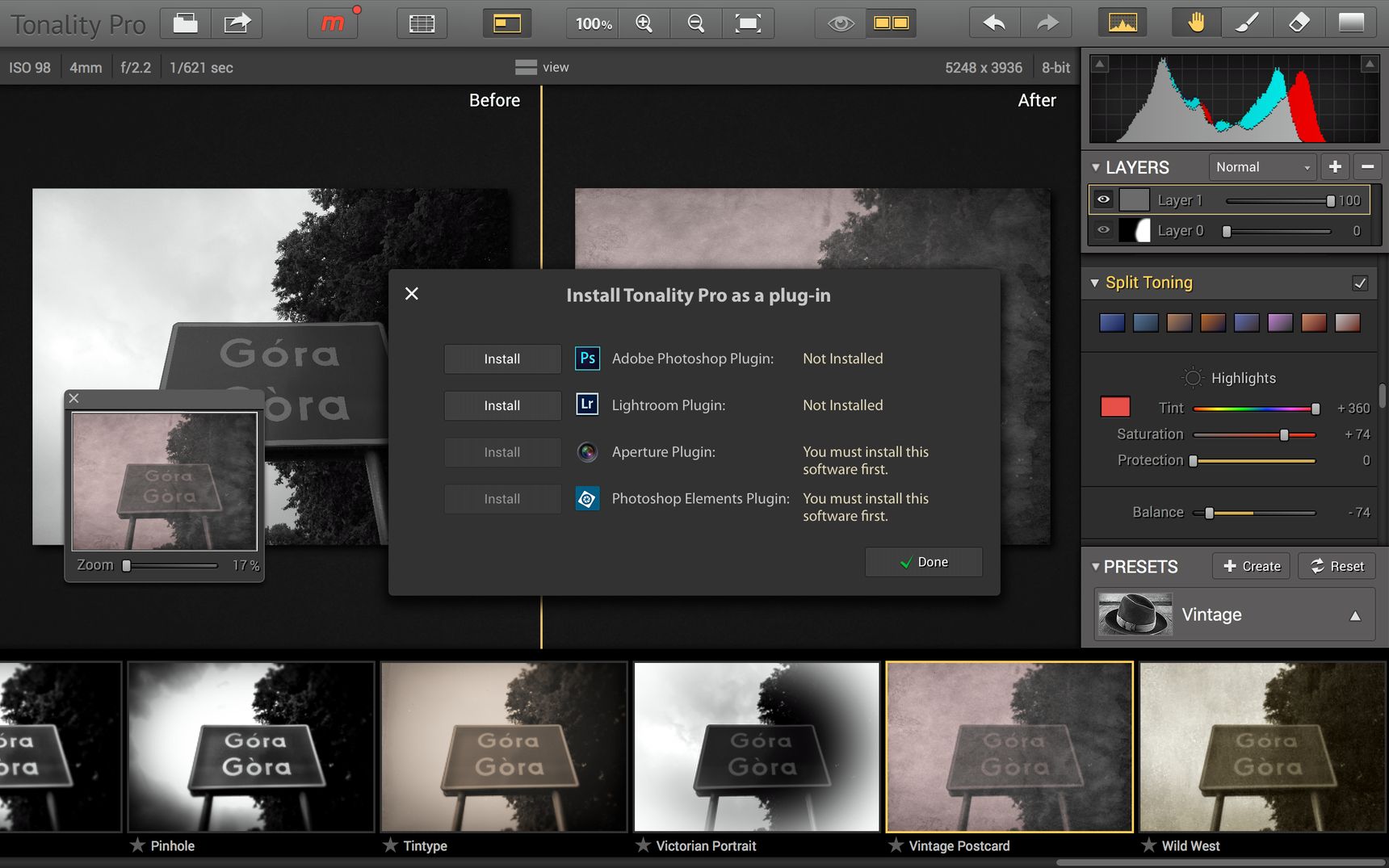Toggle Layer 0 visibility eye
Screen dimensions: 1389x868
1103,230
